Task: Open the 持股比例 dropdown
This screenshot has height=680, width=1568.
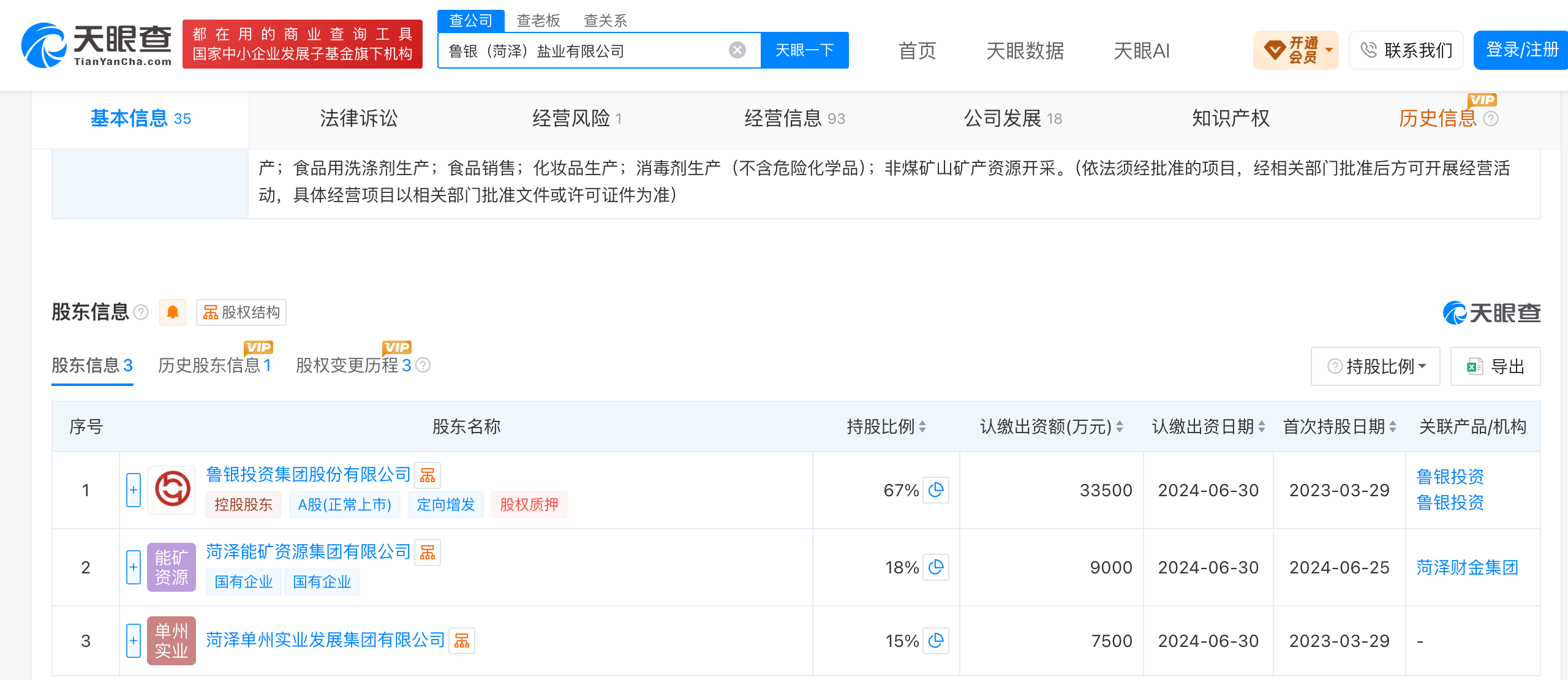Action: point(1376,366)
